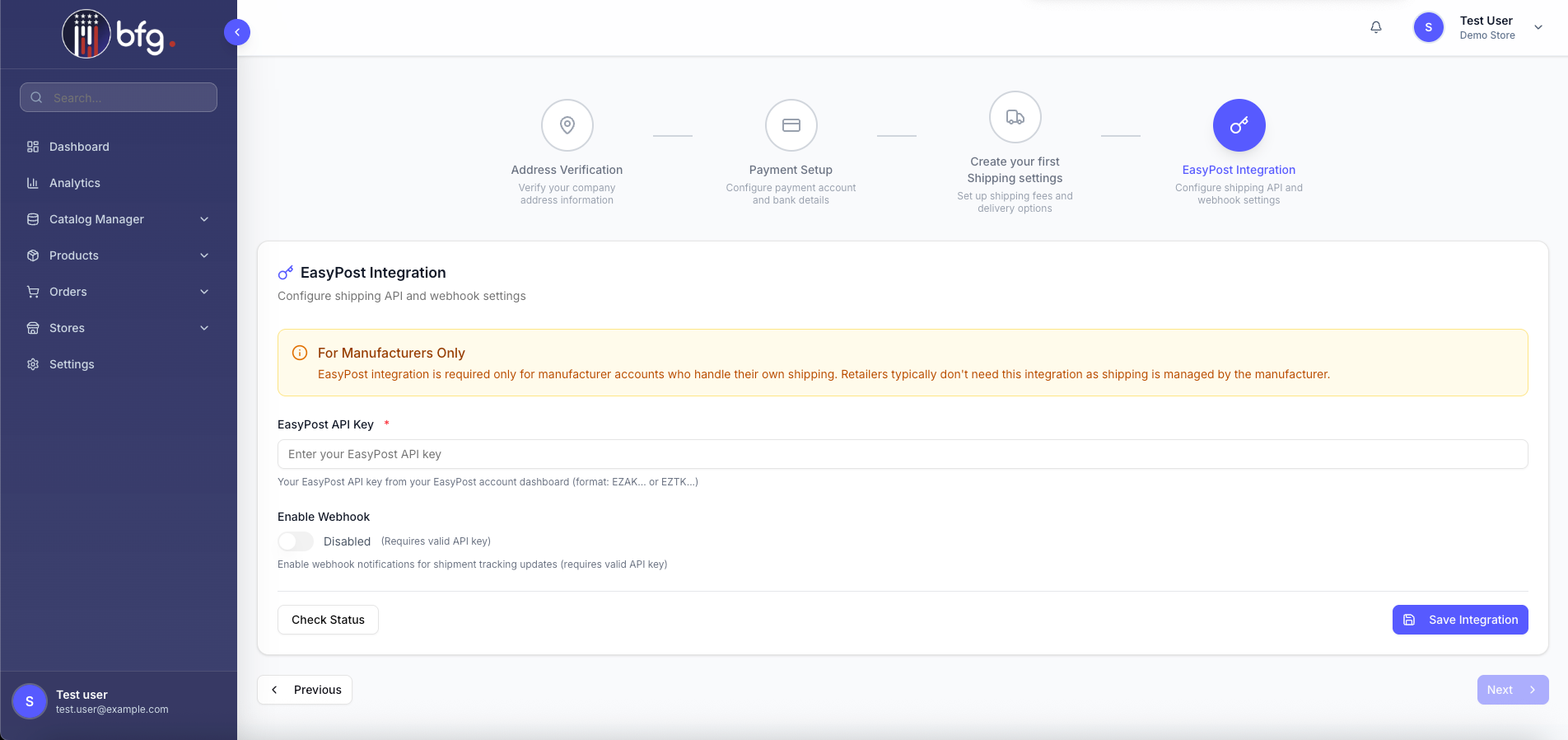Enable the webhook toggle switch
The height and width of the screenshot is (740, 1568).
[x=296, y=541]
